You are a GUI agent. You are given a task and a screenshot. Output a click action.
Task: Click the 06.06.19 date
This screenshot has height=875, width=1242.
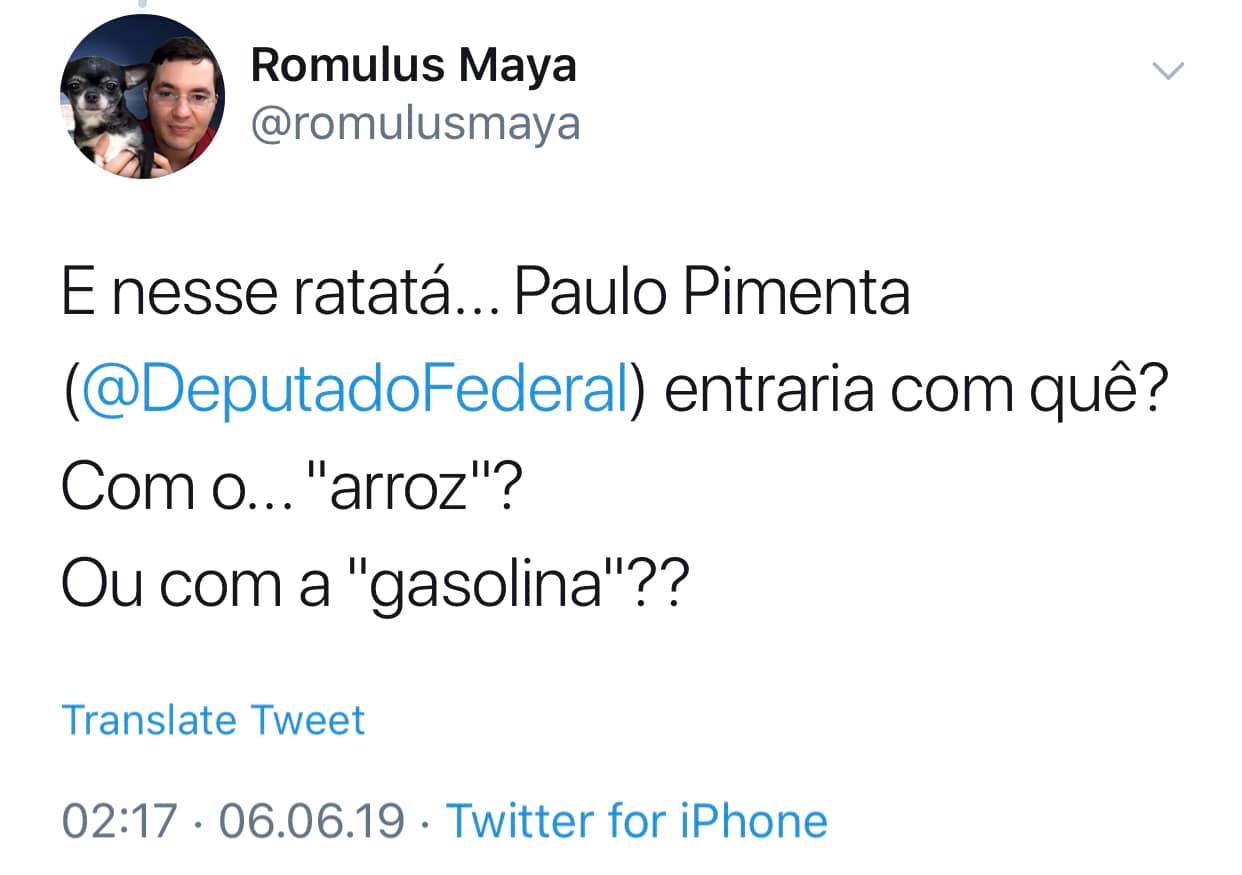pyautogui.click(x=312, y=821)
